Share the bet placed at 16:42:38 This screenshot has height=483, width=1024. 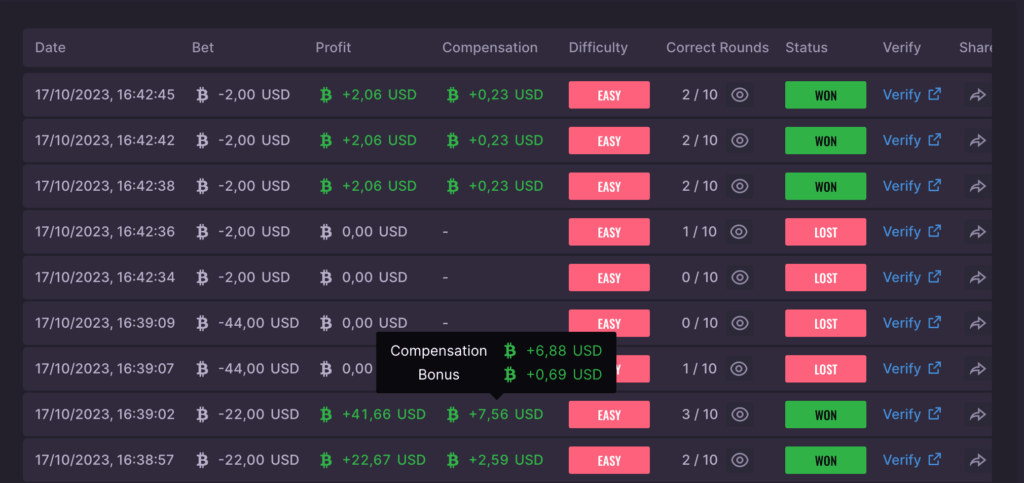(977, 187)
